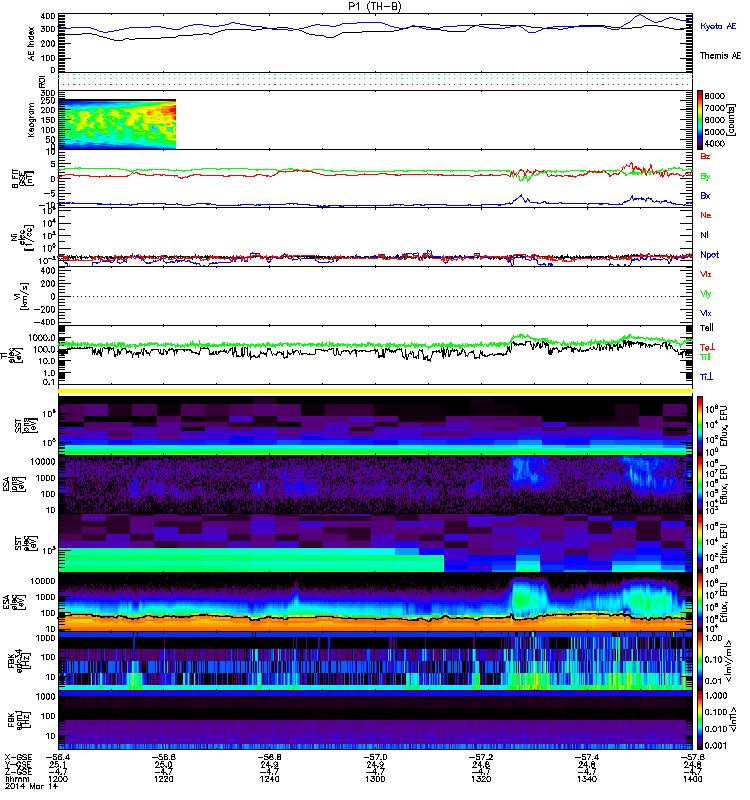The height and width of the screenshot is (800, 750).
Task: Click the yellow horizontal bar below temperature panel
Action: pos(376,391)
